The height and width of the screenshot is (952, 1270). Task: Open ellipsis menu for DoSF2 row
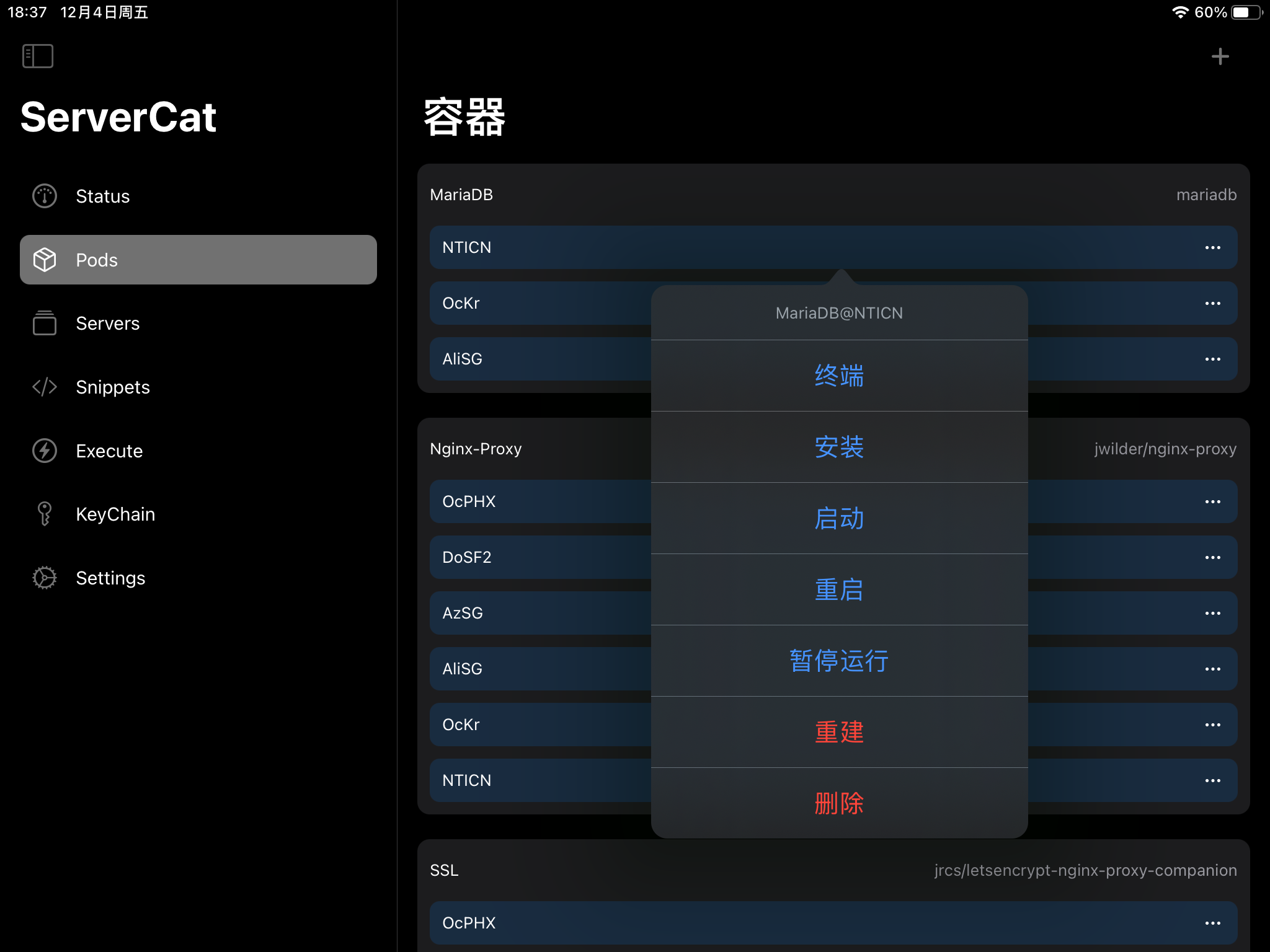click(x=1212, y=557)
